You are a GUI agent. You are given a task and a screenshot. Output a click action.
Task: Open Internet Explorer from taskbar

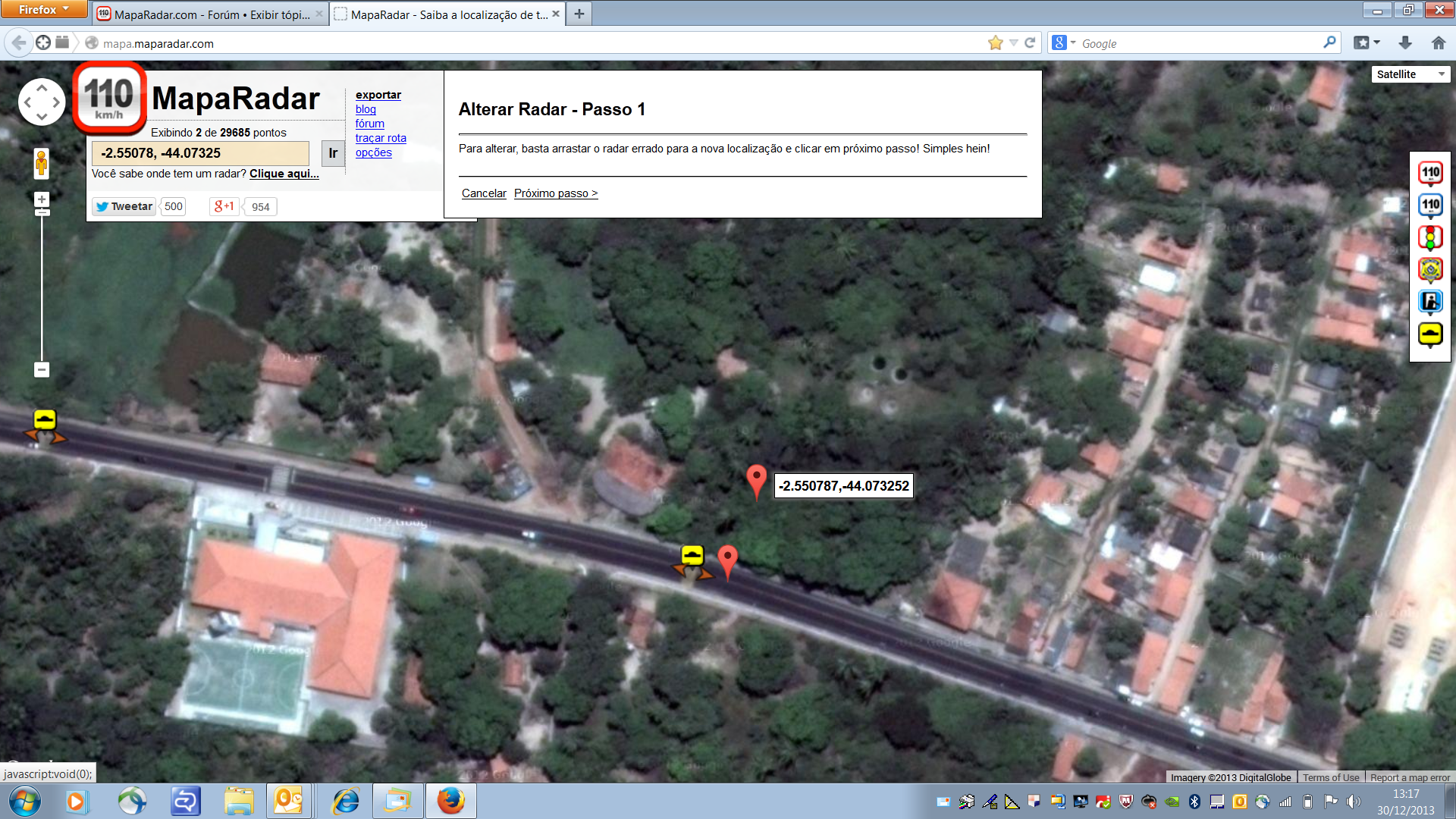pyautogui.click(x=346, y=801)
